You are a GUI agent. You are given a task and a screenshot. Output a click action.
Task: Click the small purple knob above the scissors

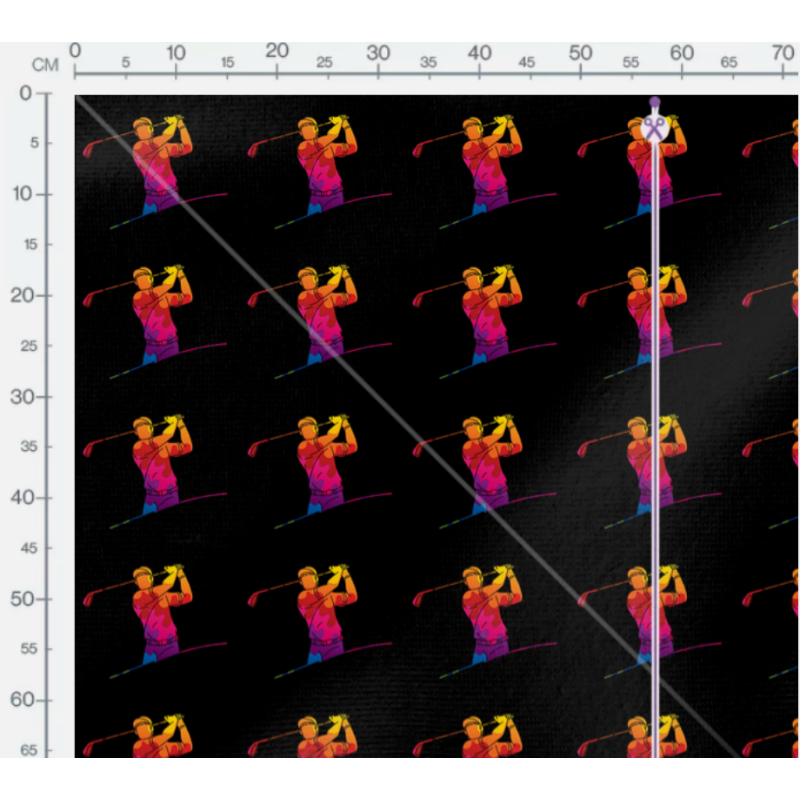point(654,102)
